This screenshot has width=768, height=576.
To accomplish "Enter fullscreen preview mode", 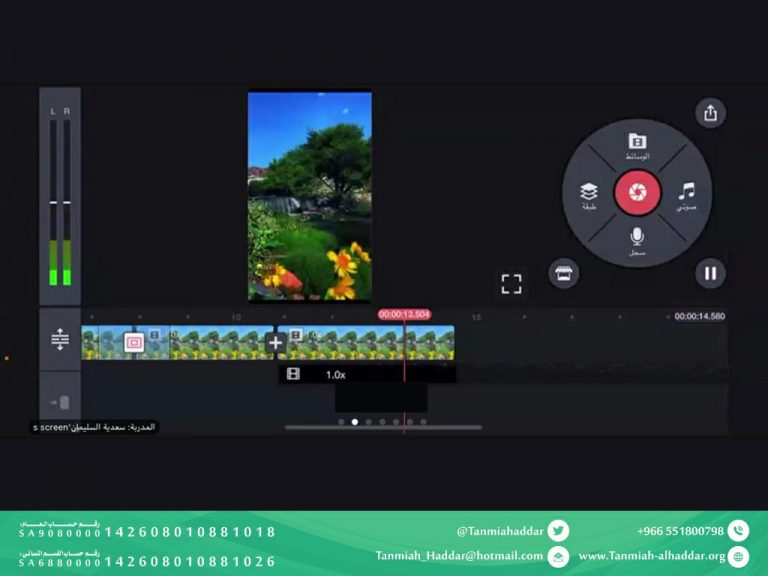I will [511, 284].
